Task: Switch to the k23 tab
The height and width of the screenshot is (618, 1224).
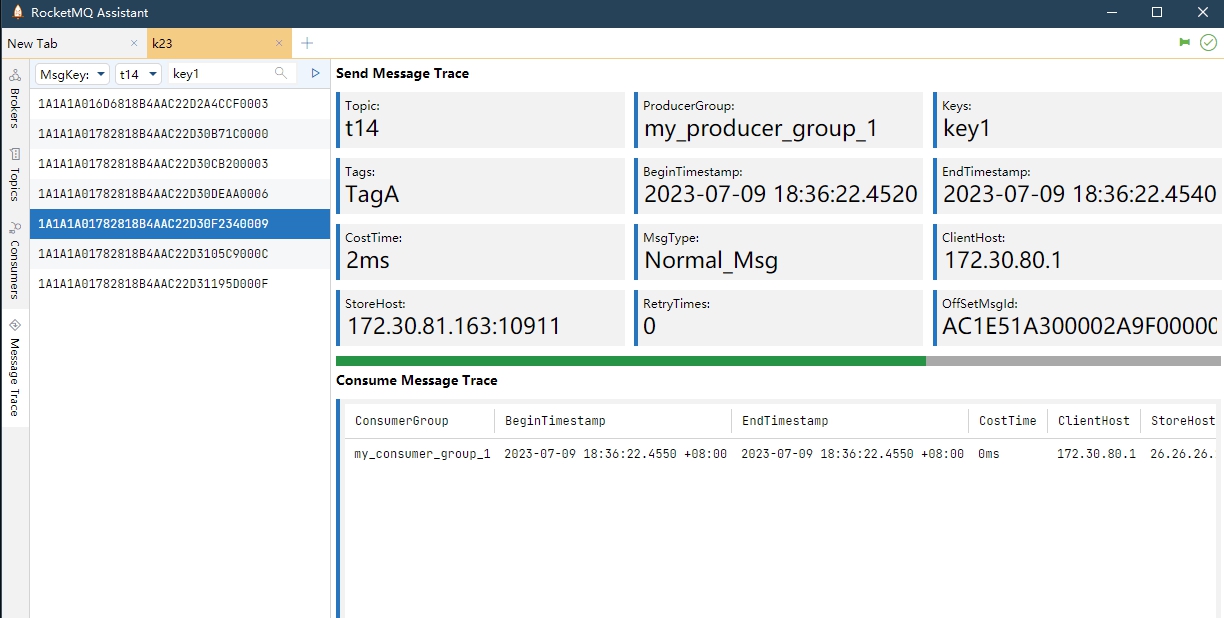Action: 200,43
